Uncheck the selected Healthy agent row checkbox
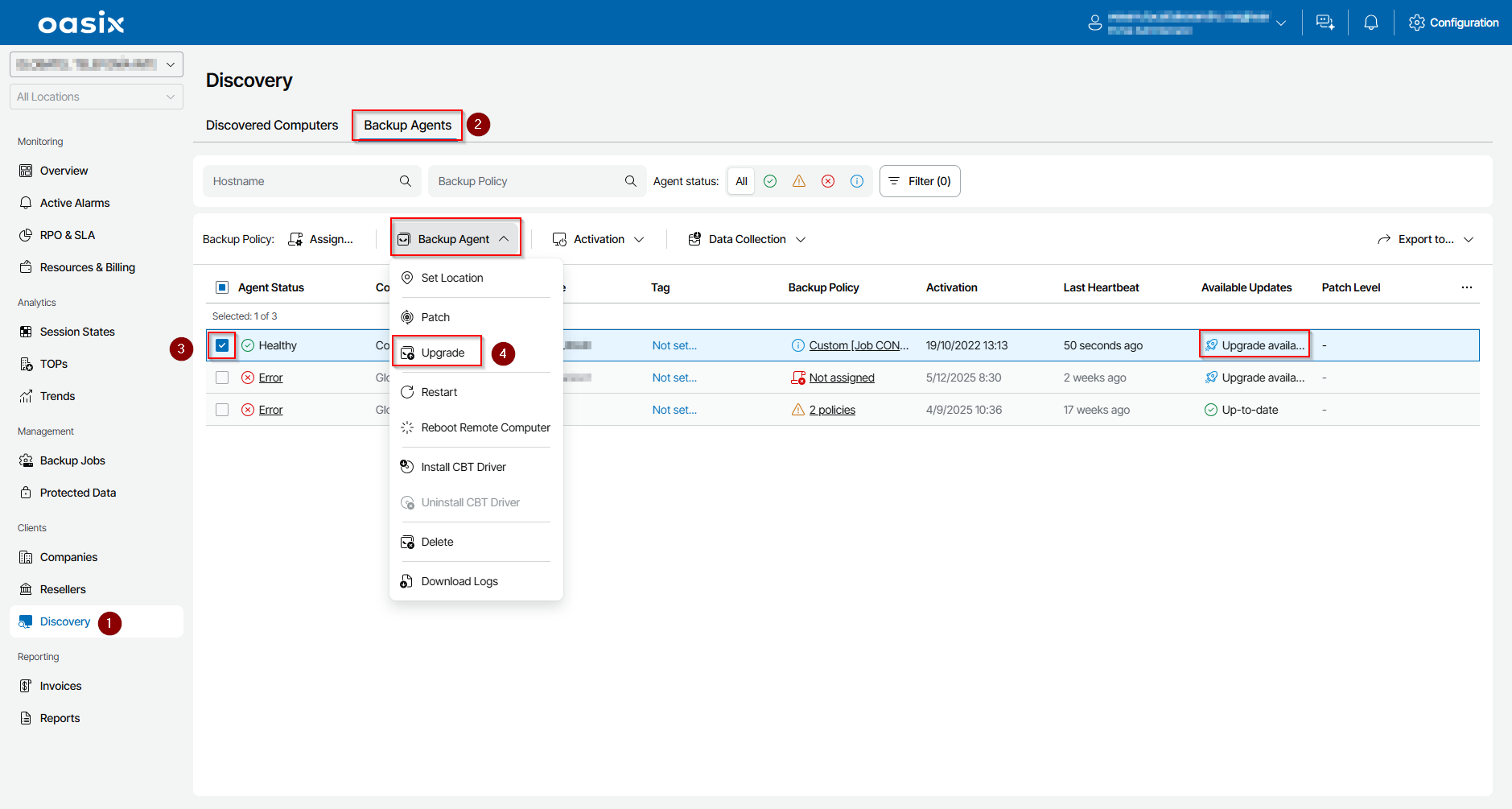The width and height of the screenshot is (1512, 809). [x=222, y=345]
